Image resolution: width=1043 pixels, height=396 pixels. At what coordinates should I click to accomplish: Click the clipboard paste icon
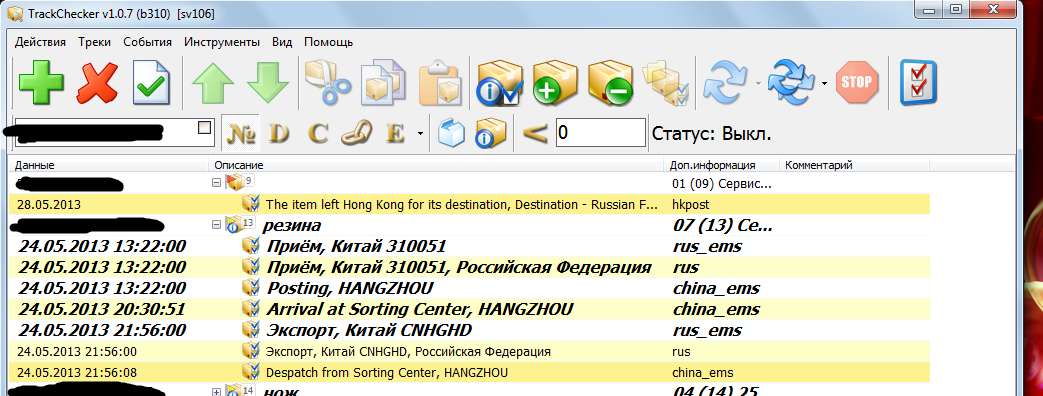coord(440,83)
